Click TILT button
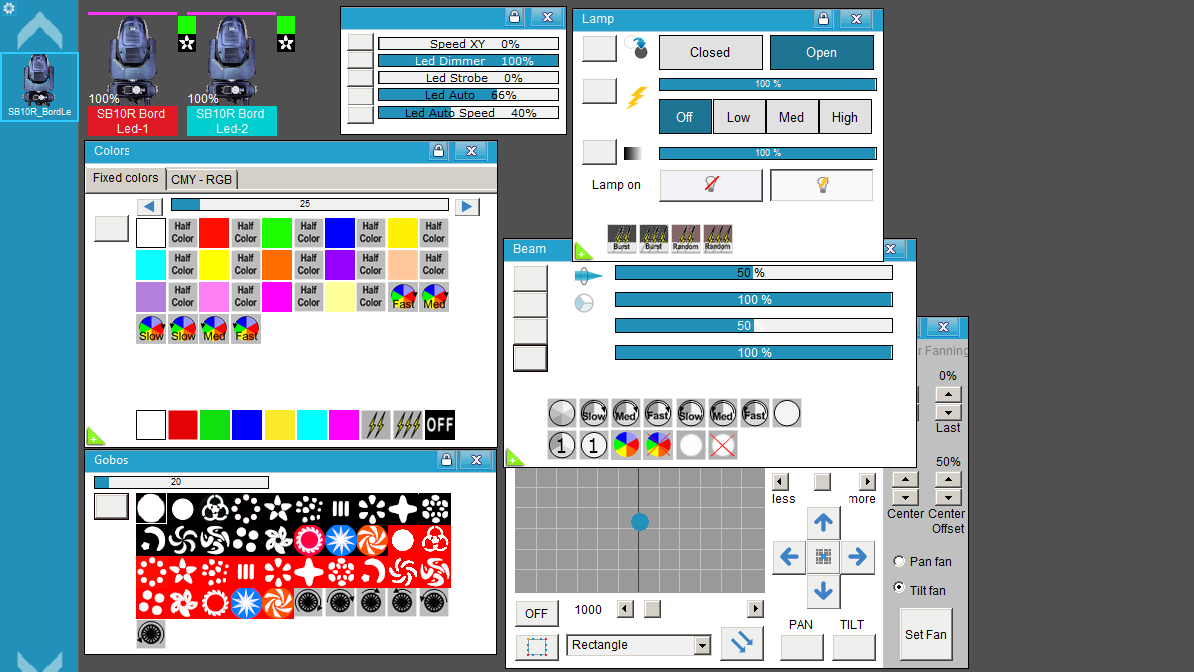1194x672 pixels. pyautogui.click(x=854, y=647)
